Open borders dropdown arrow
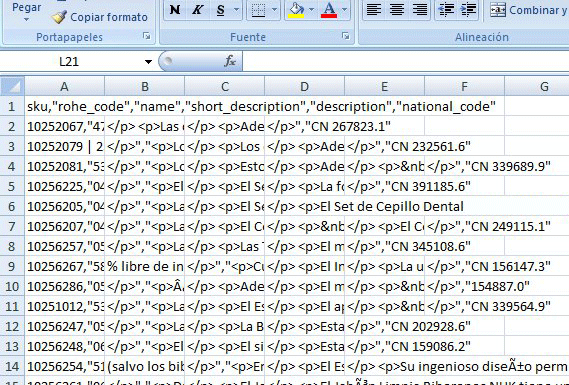Image resolution: width=569 pixels, height=385 pixels. (274, 10)
